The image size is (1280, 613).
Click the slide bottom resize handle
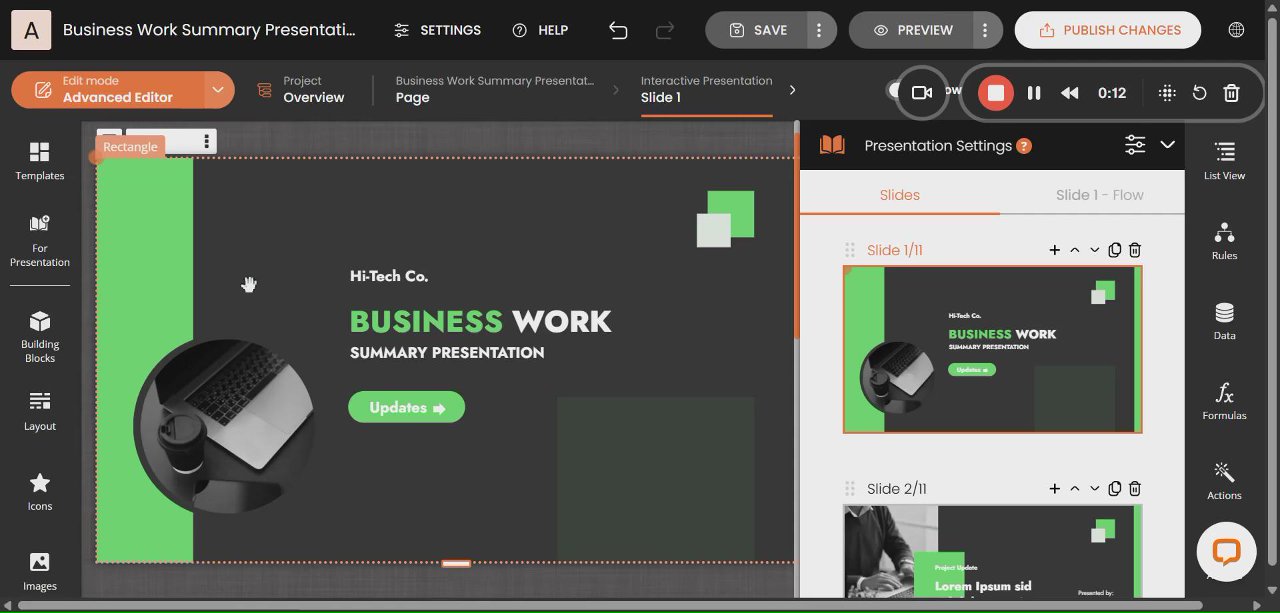456,563
